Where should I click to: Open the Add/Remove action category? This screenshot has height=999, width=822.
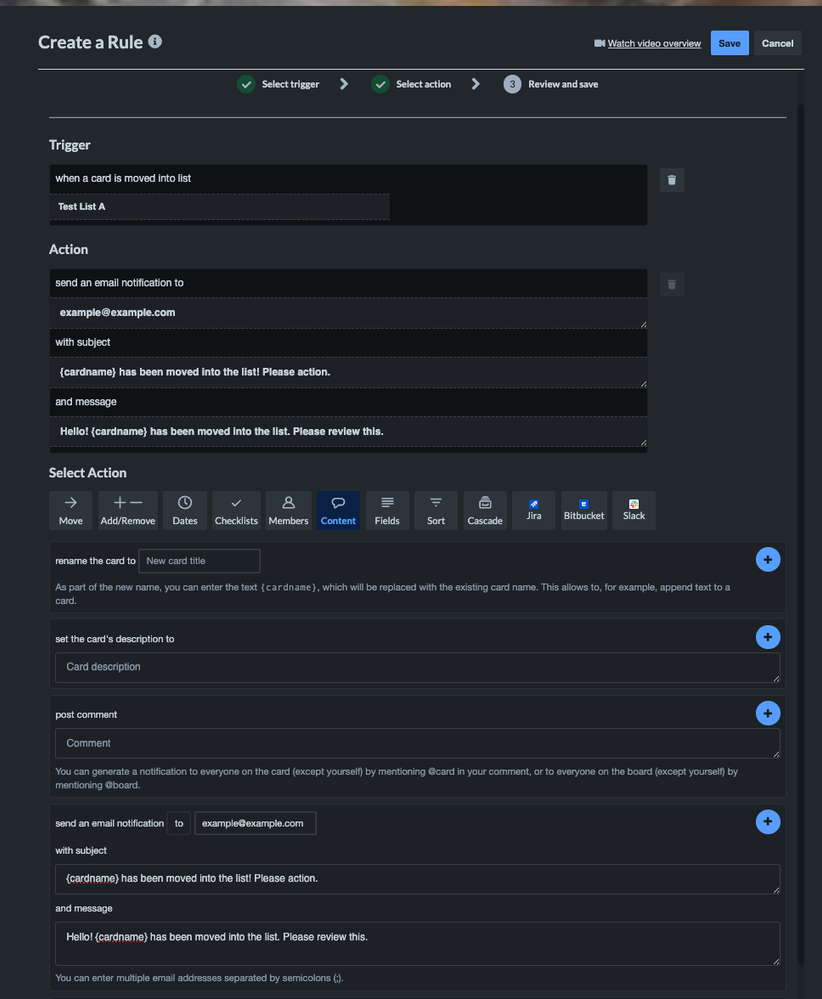pyautogui.click(x=125, y=510)
